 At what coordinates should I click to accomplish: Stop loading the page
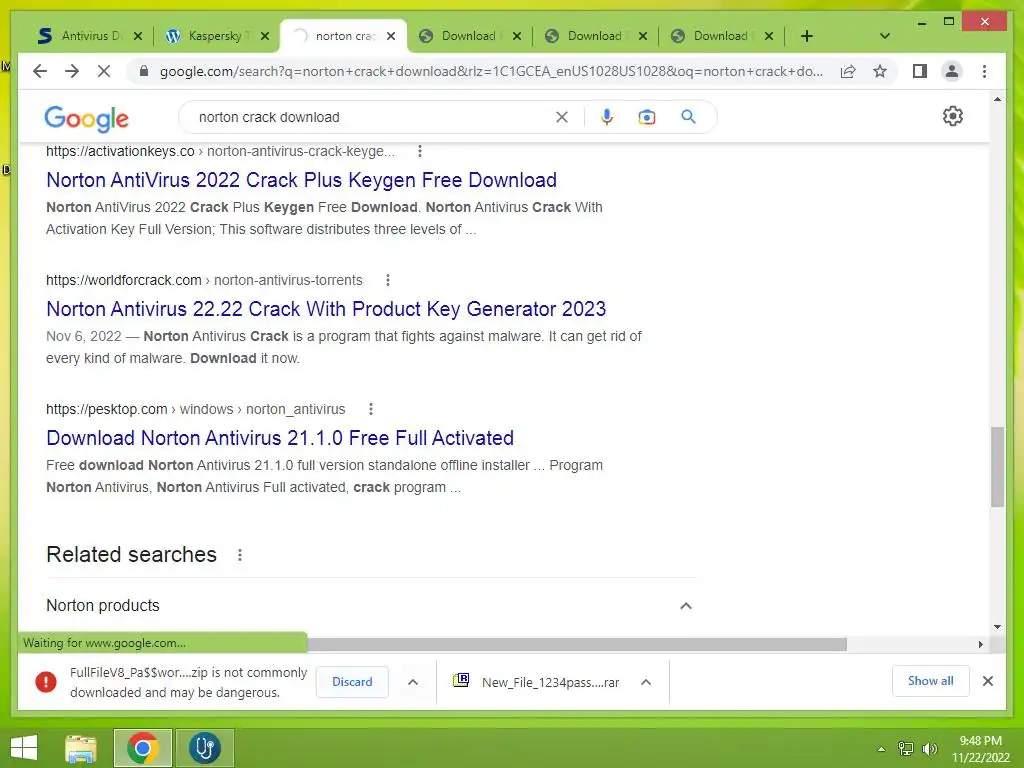(104, 71)
